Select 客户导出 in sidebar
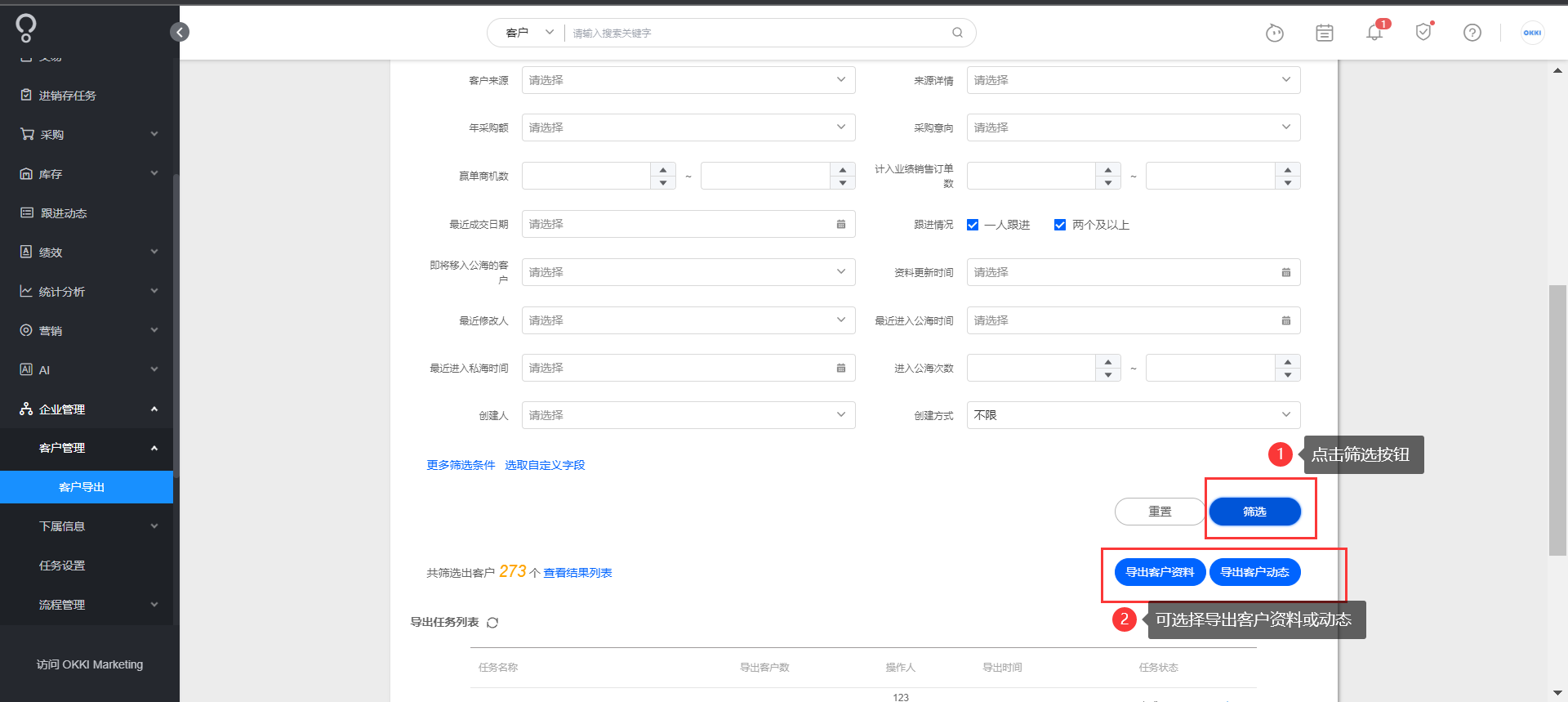Screen dimensions: 1568x702 87,487
